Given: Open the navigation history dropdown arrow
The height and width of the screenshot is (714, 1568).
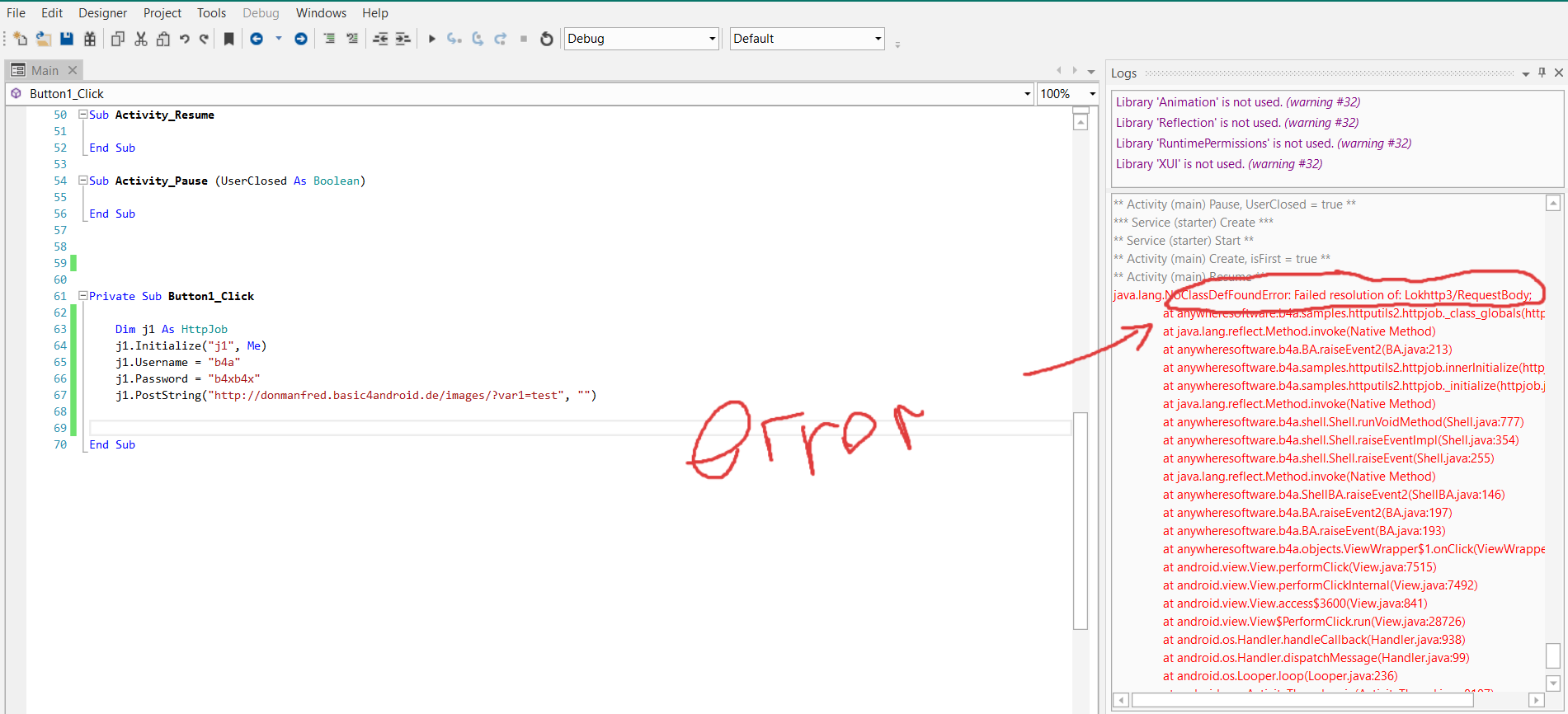Looking at the screenshot, I should (x=279, y=39).
